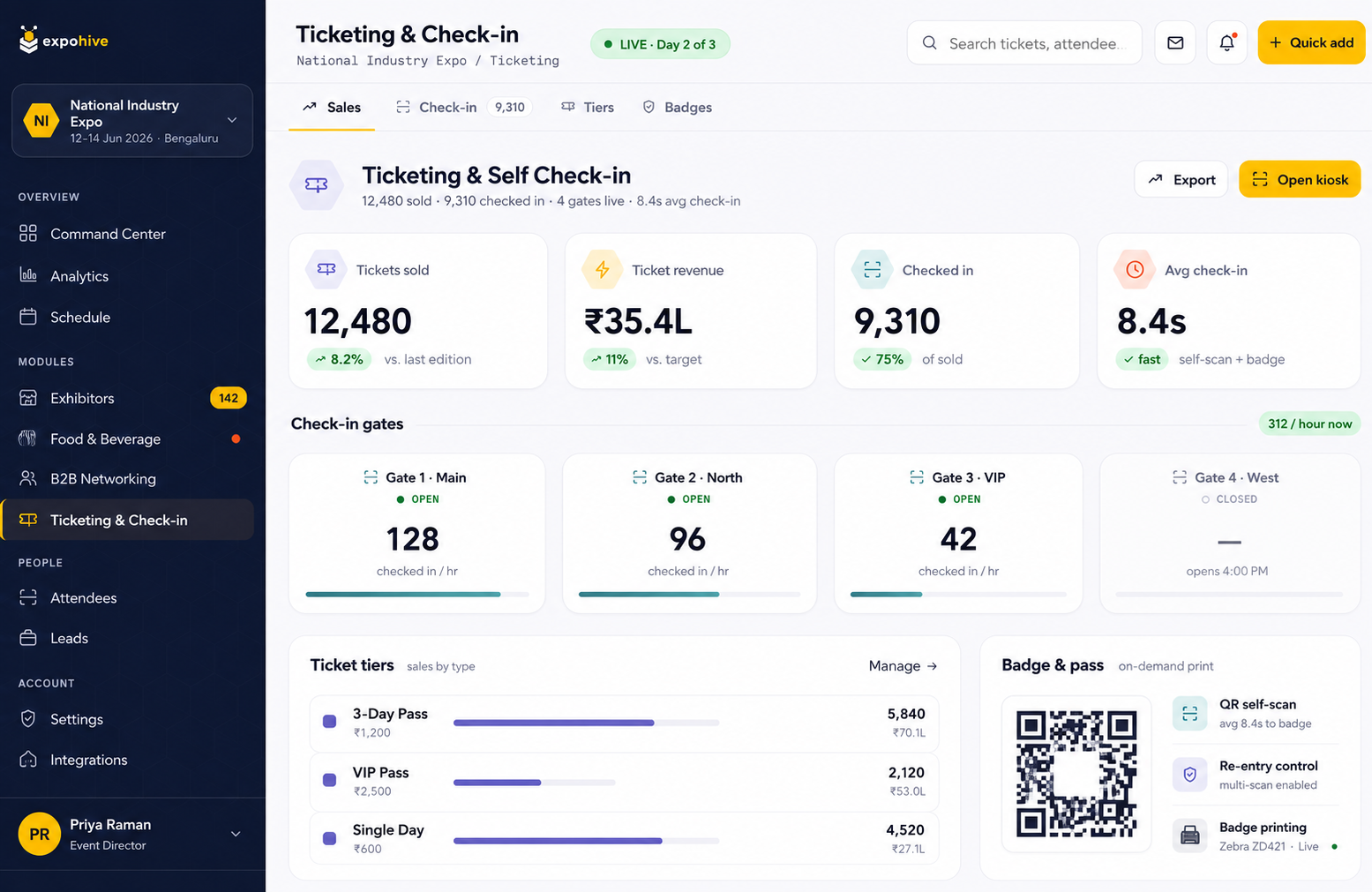The image size is (1372, 892).
Task: Click the LIVE Day 2 of 3 badge
Action: [x=660, y=44]
